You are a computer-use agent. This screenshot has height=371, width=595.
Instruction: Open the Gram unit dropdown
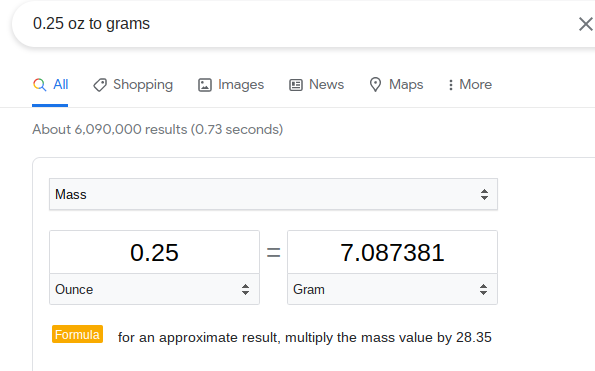tap(392, 289)
